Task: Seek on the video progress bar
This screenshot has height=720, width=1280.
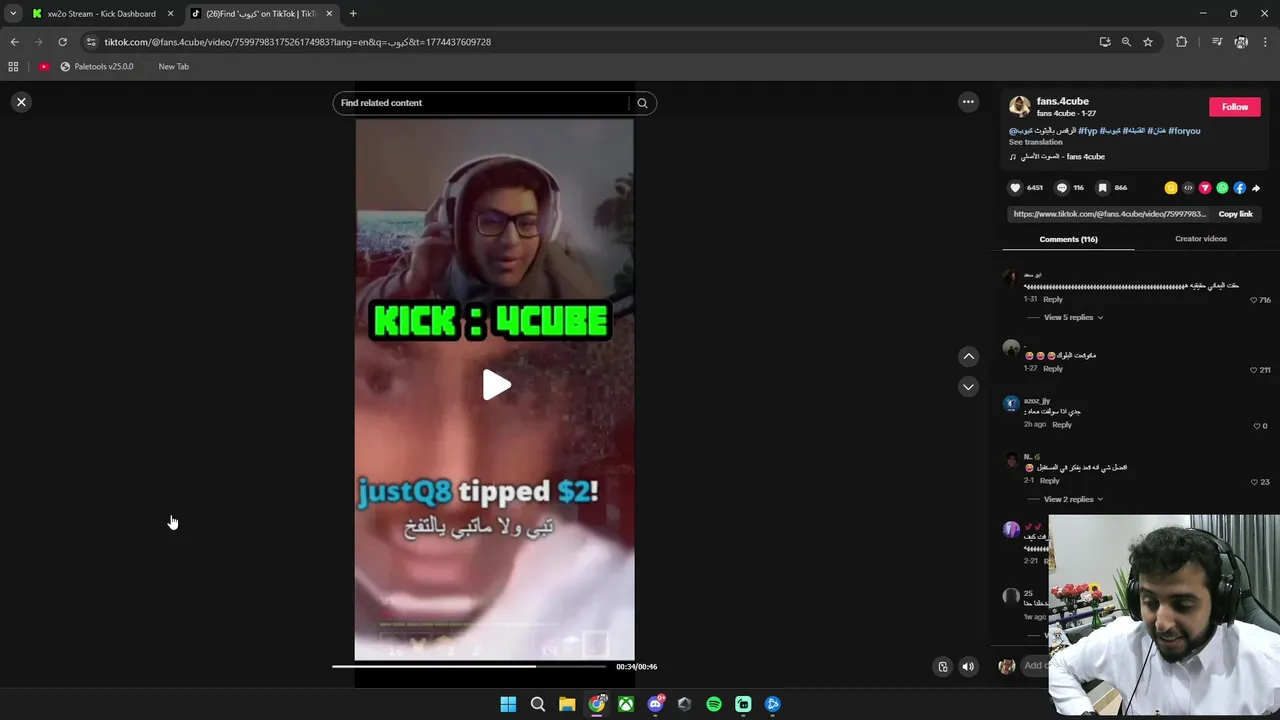Action: tap(469, 666)
